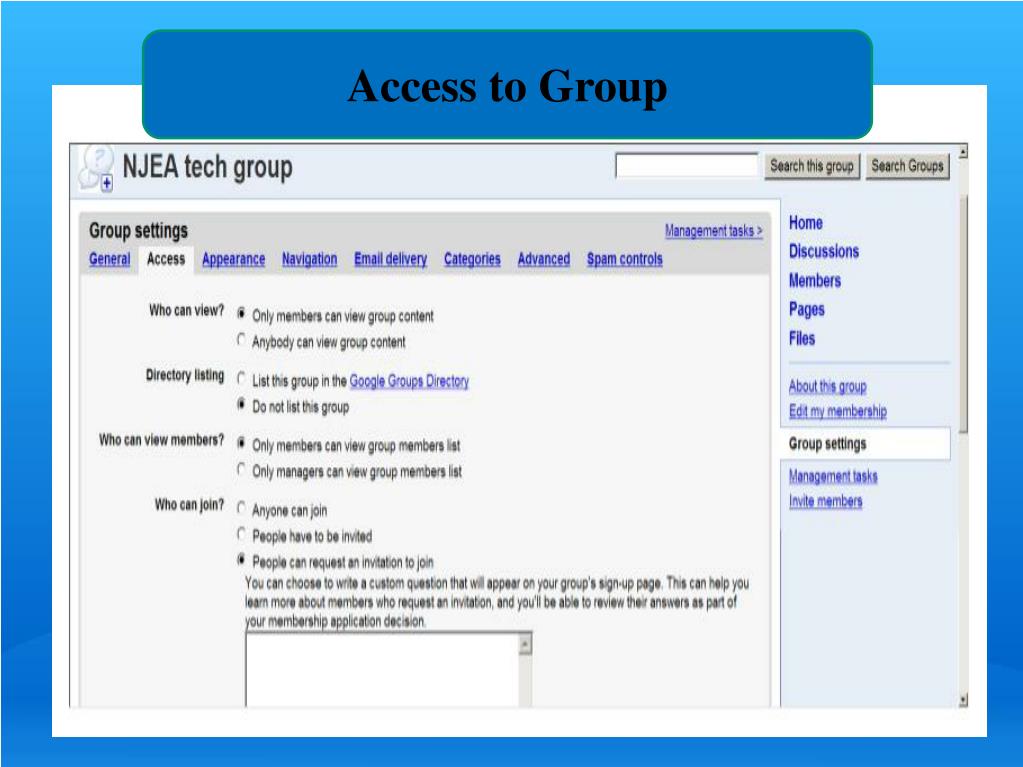Choose 'Only managers can view group members list'
This screenshot has height=767, width=1023.
point(241,470)
